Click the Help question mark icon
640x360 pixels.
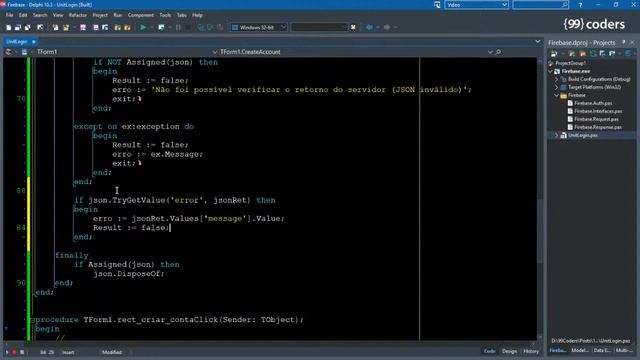pos(580,5)
